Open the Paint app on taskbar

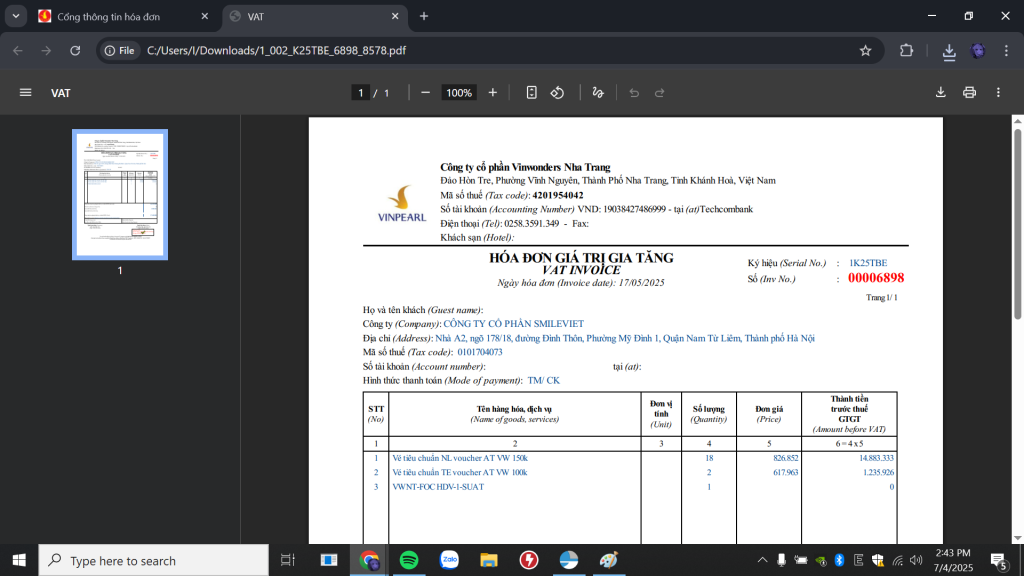(x=609, y=560)
